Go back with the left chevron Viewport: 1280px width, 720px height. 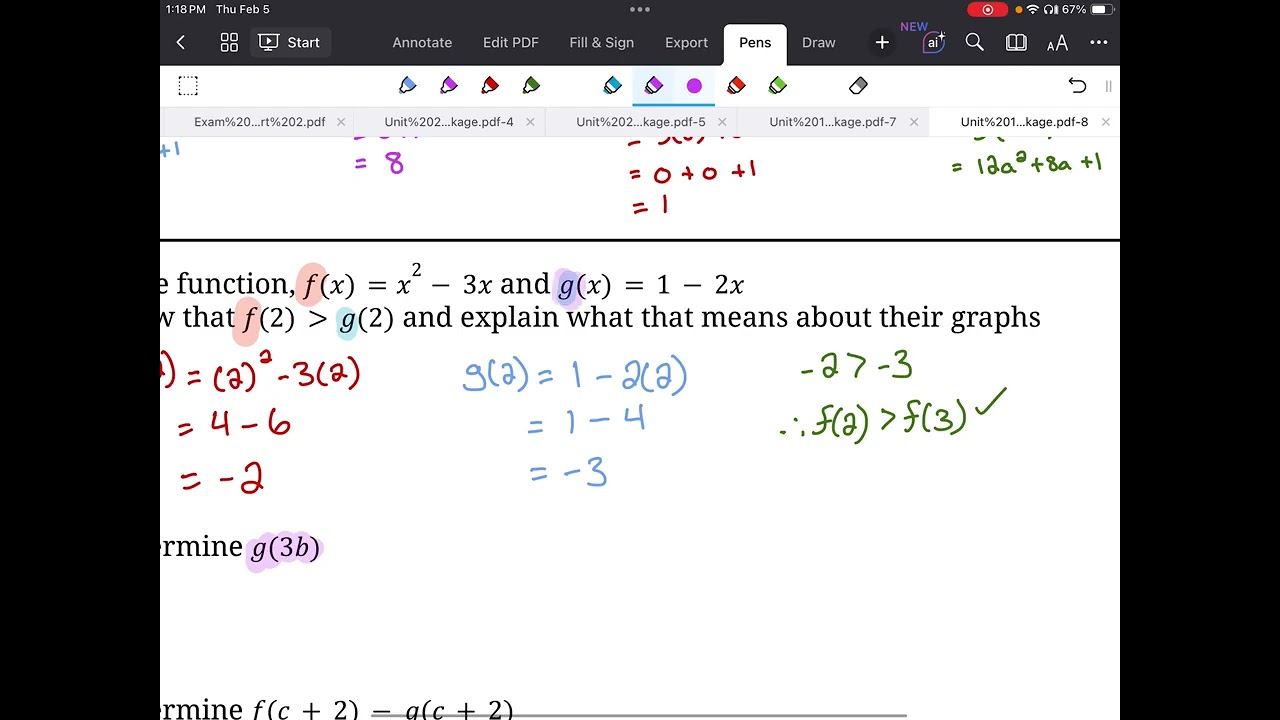[180, 42]
